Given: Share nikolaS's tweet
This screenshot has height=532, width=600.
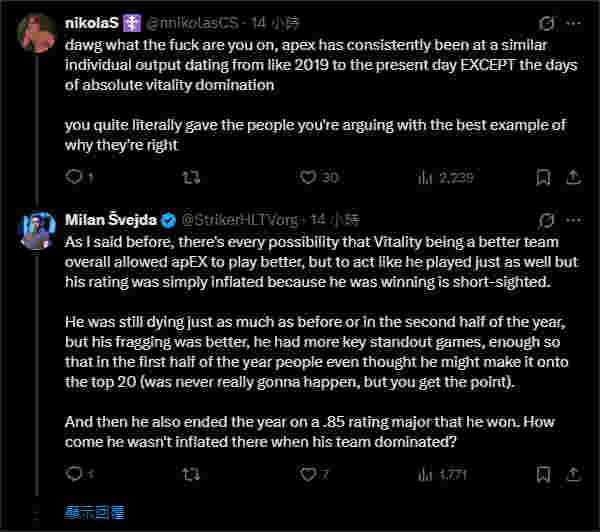Looking at the screenshot, I should pos(572,178).
